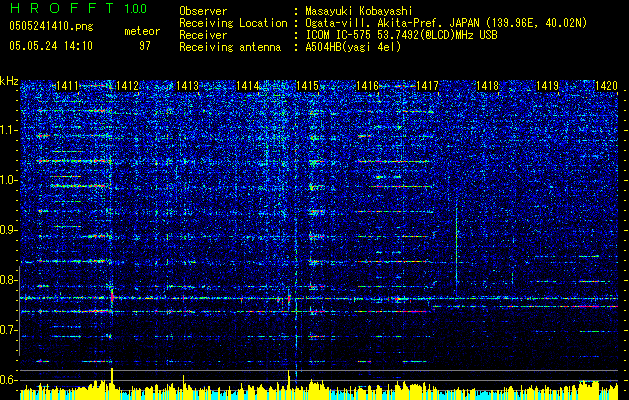
Task: Click the 0.7 kHz axis tick label
Action: pos(9,330)
